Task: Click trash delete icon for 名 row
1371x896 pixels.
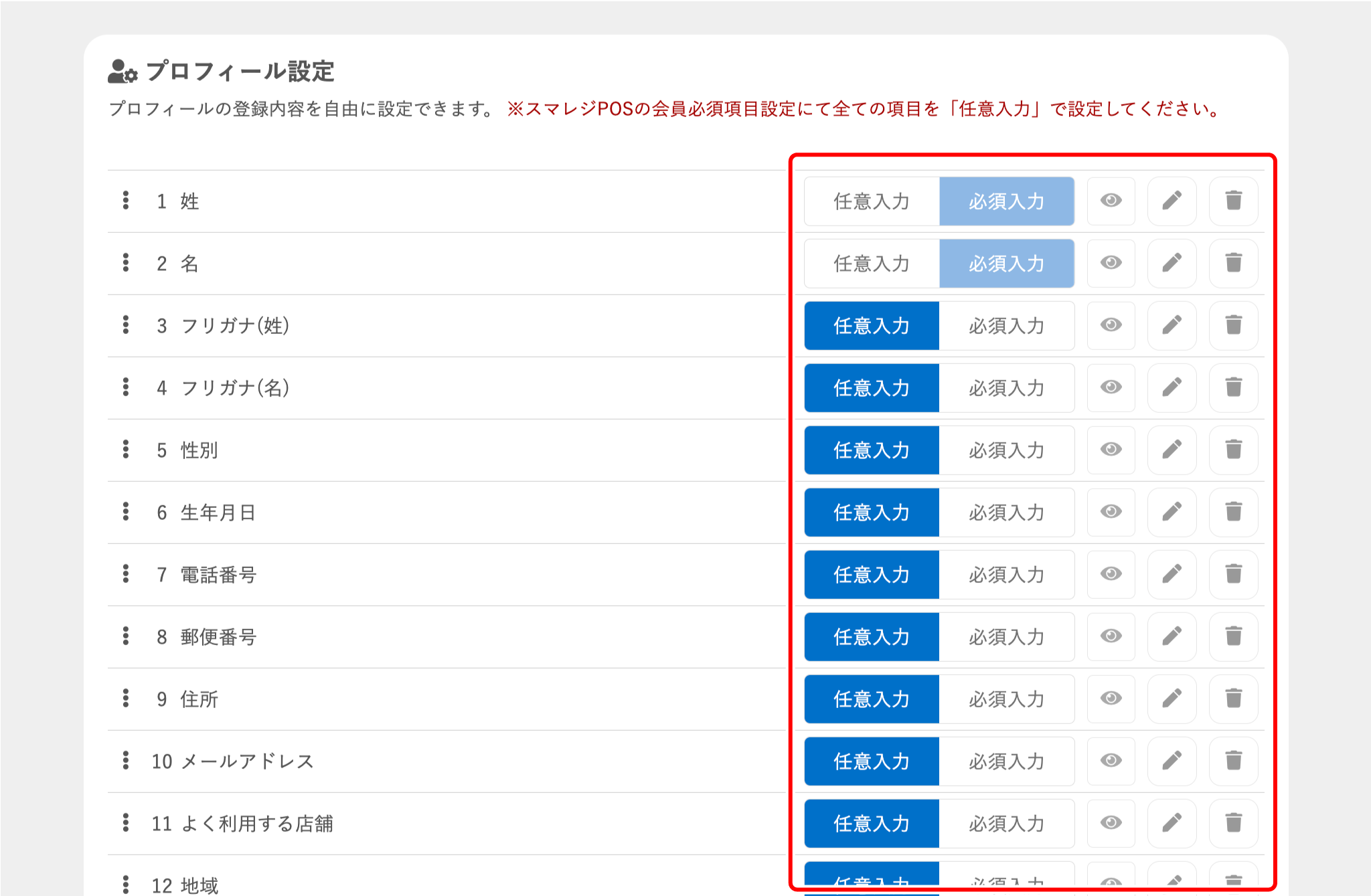Action: (1233, 263)
